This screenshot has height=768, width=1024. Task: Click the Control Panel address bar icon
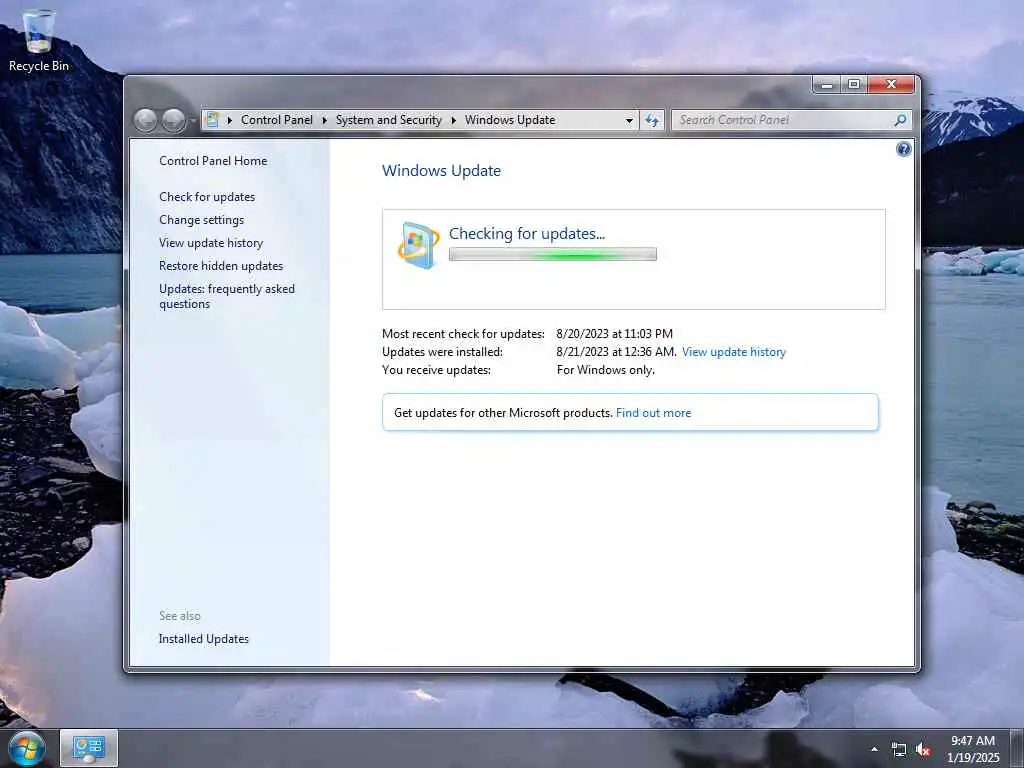click(213, 120)
